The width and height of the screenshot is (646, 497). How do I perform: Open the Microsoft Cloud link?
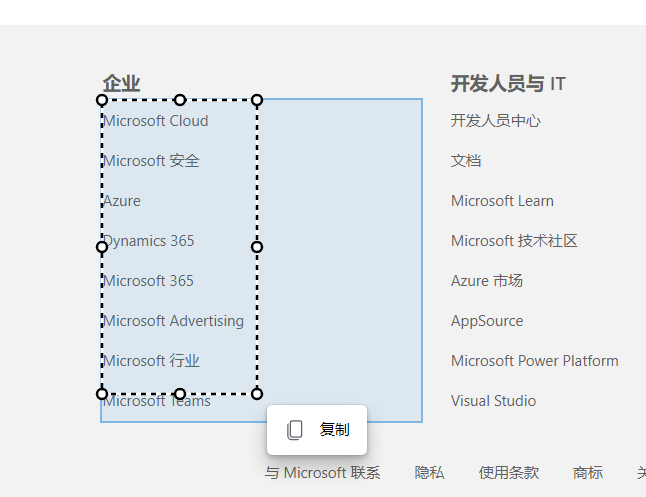[x=156, y=121]
